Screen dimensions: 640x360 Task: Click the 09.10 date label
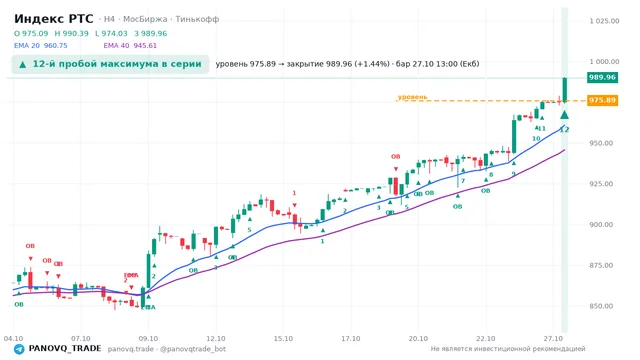click(148, 339)
